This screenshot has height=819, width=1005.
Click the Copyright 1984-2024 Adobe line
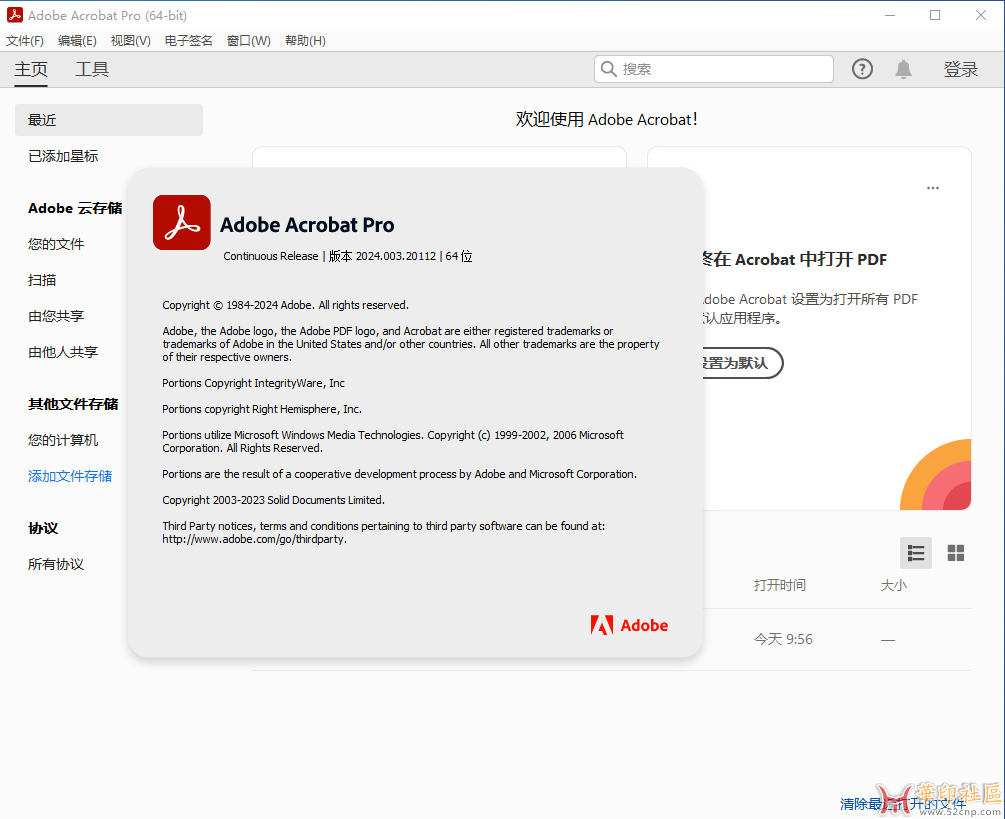click(285, 305)
